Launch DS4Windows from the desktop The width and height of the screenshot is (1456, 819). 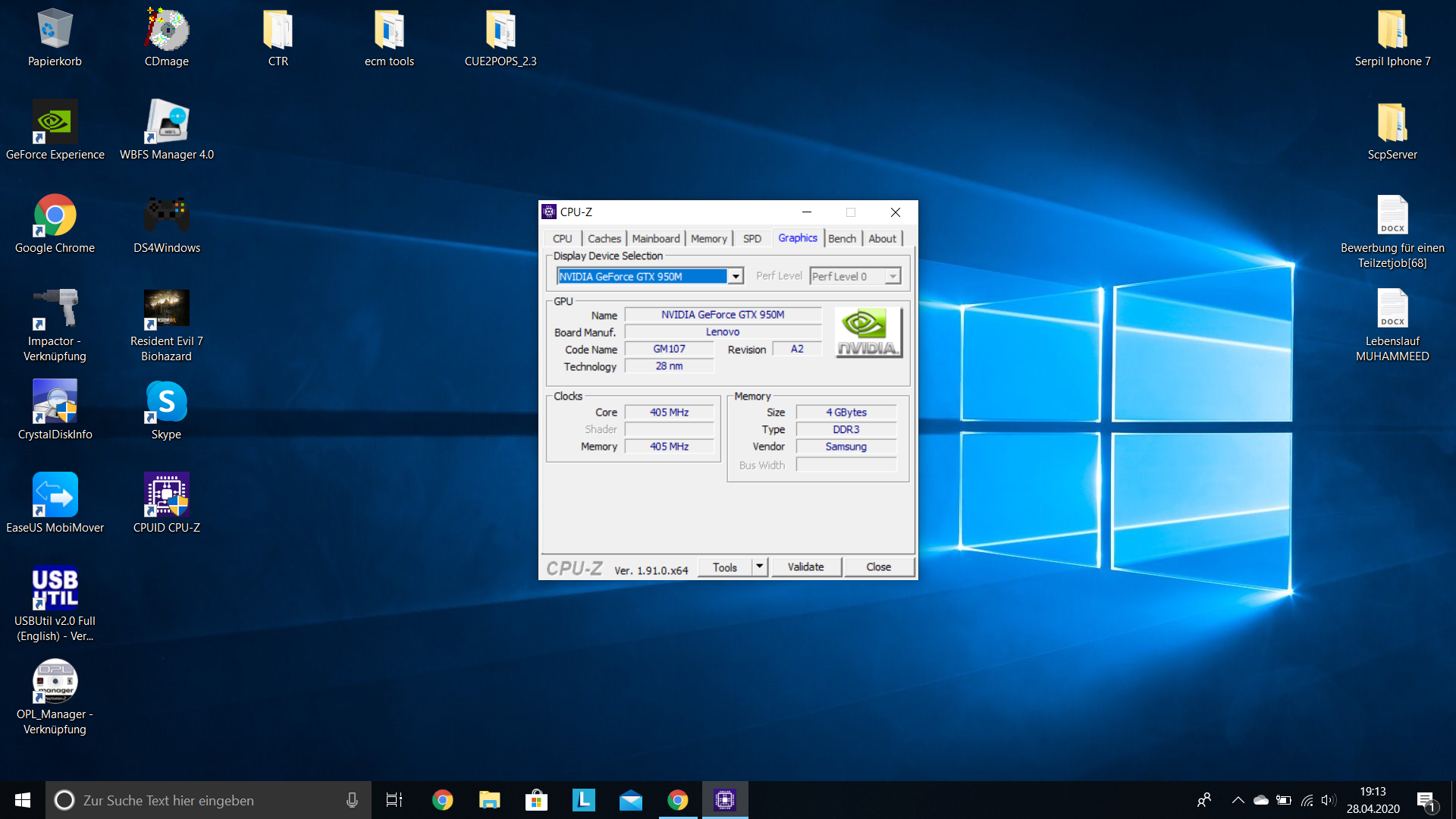[166, 215]
